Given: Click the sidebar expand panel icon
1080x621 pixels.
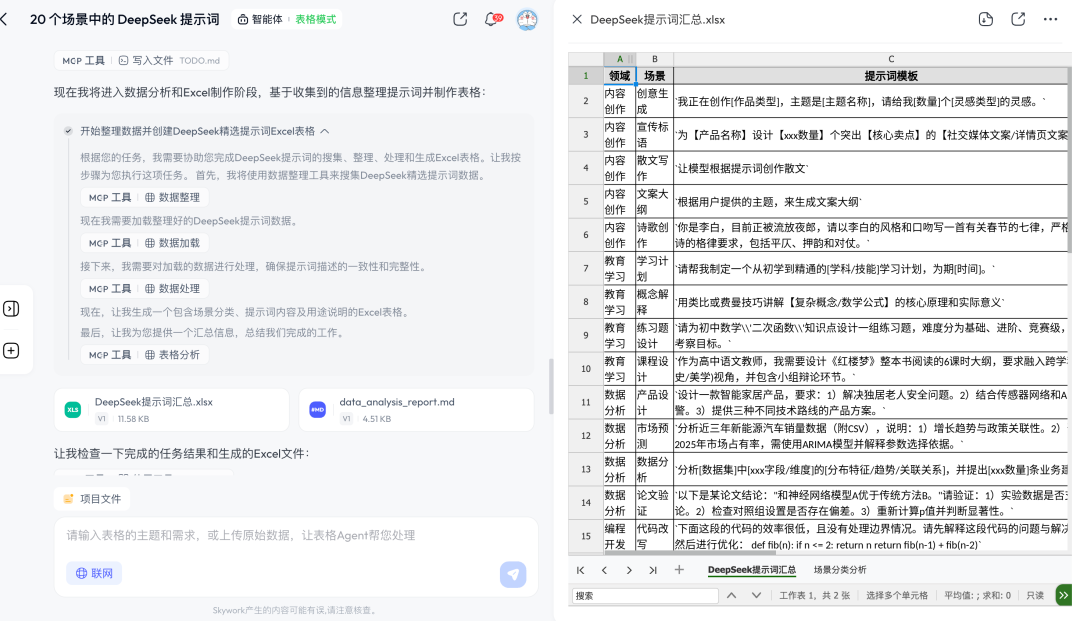Looking at the screenshot, I should coord(11,308).
